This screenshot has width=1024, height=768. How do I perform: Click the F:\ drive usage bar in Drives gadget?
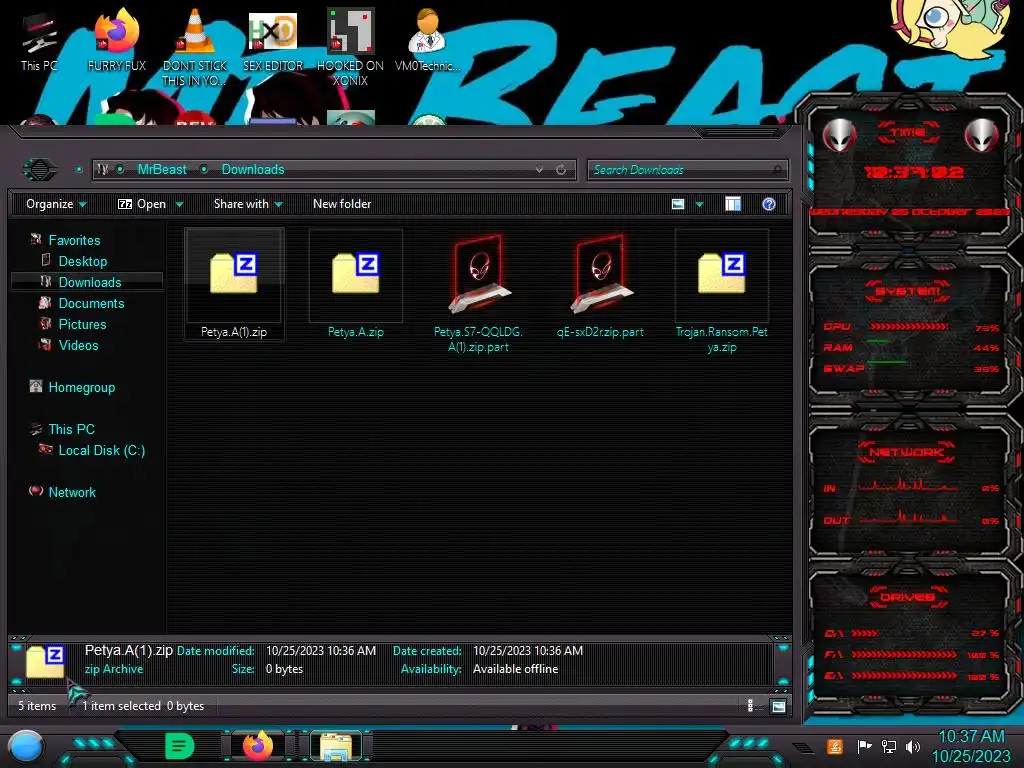(x=904, y=654)
